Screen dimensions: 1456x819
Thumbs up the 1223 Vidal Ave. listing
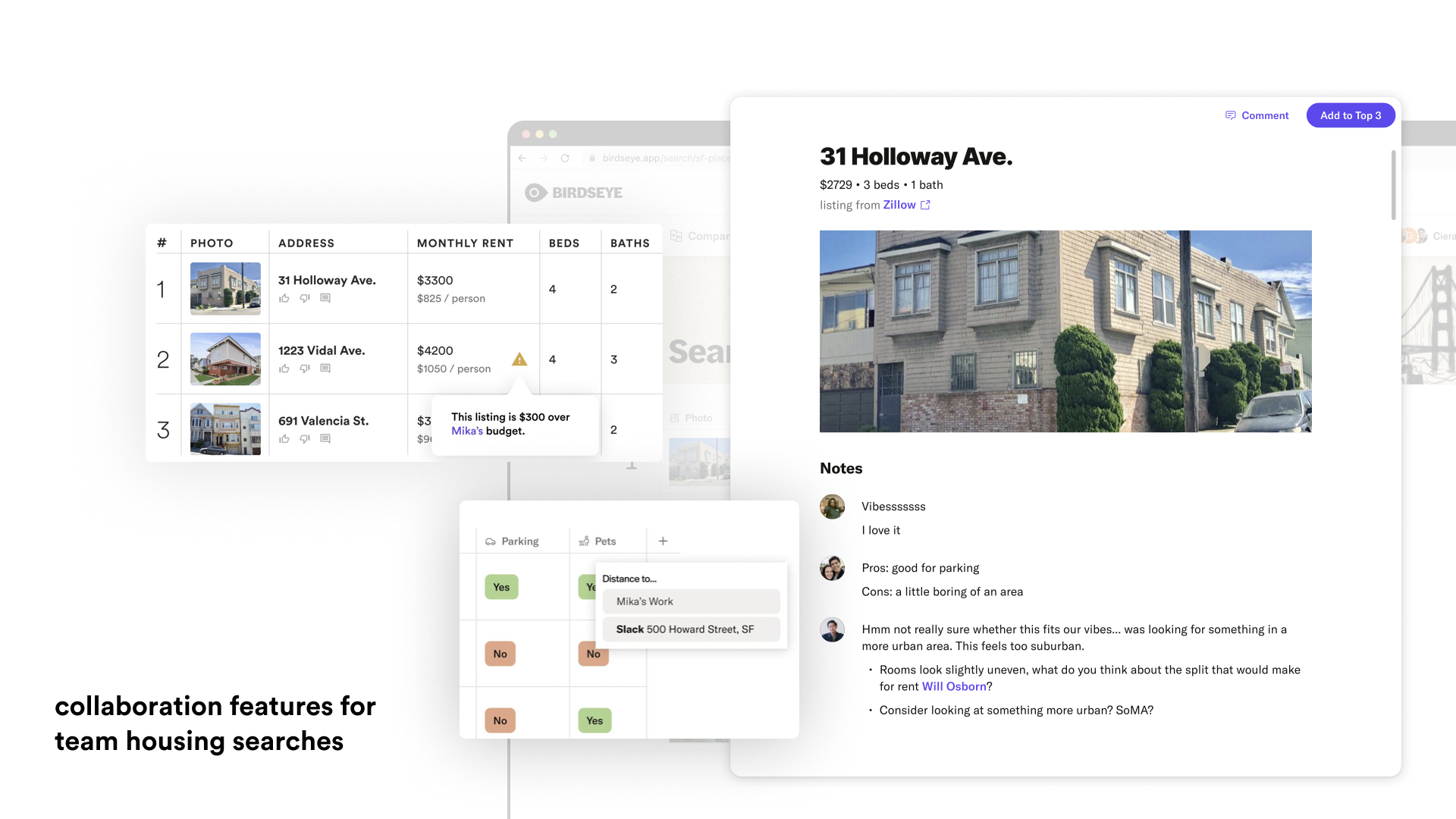point(284,369)
